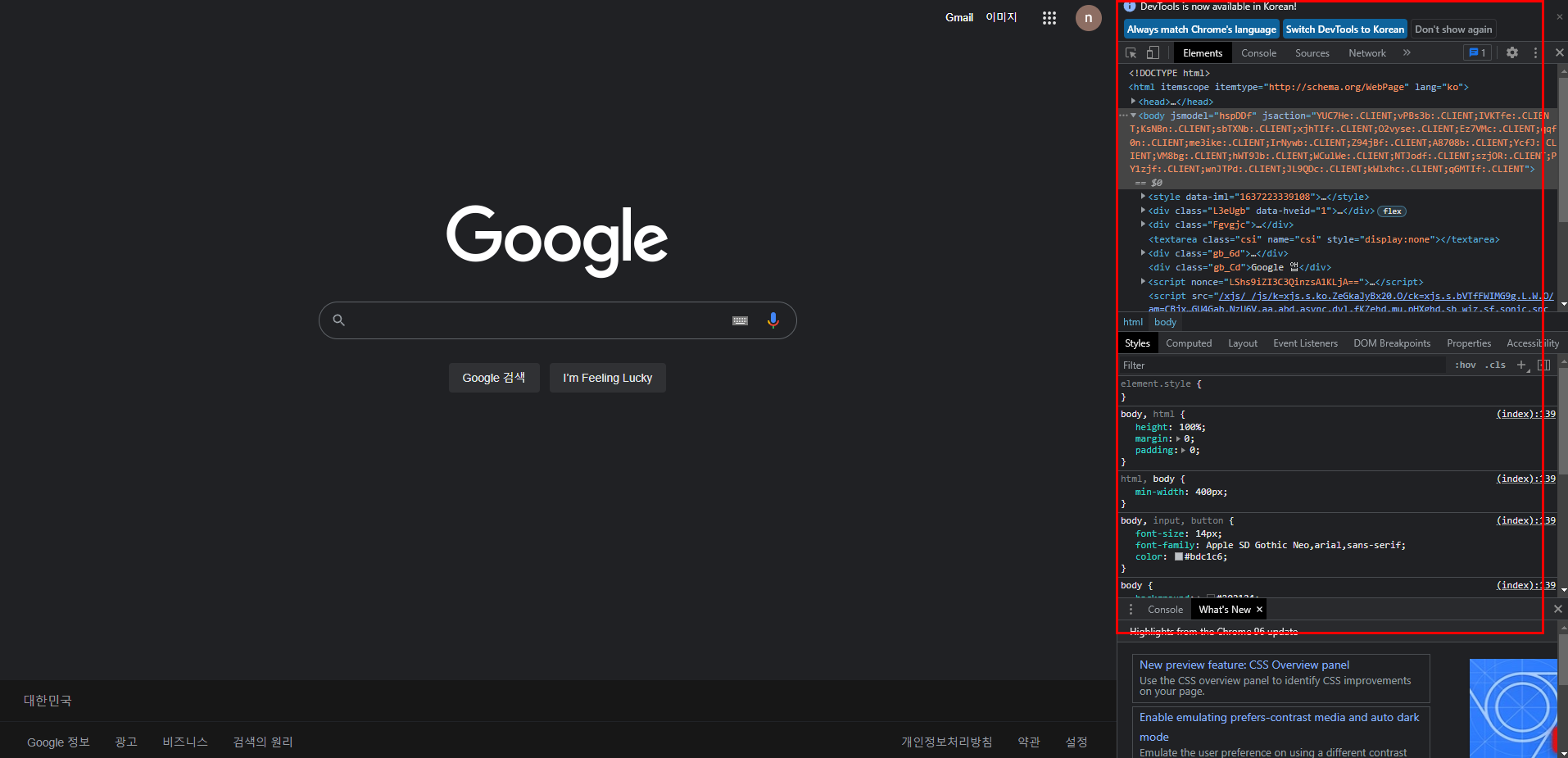Expand the style data-iml node
Image resolution: width=1568 pixels, height=758 pixels.
click(x=1143, y=197)
